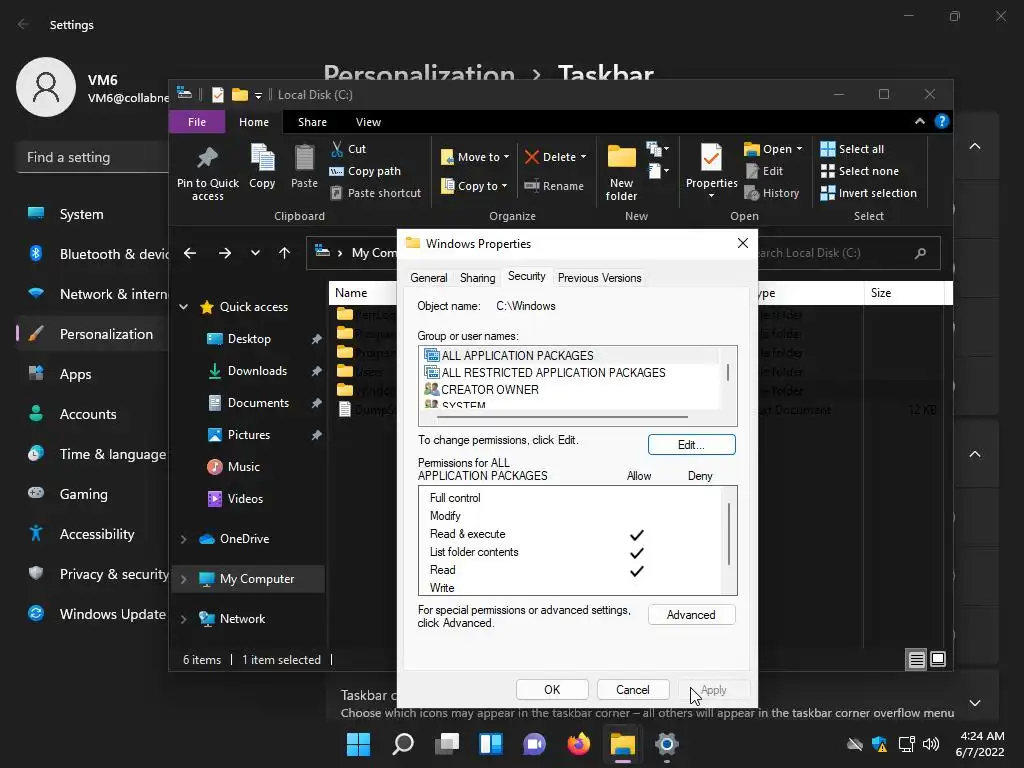Open the Copy to dropdown
The width and height of the screenshot is (1024, 768).
click(x=474, y=185)
